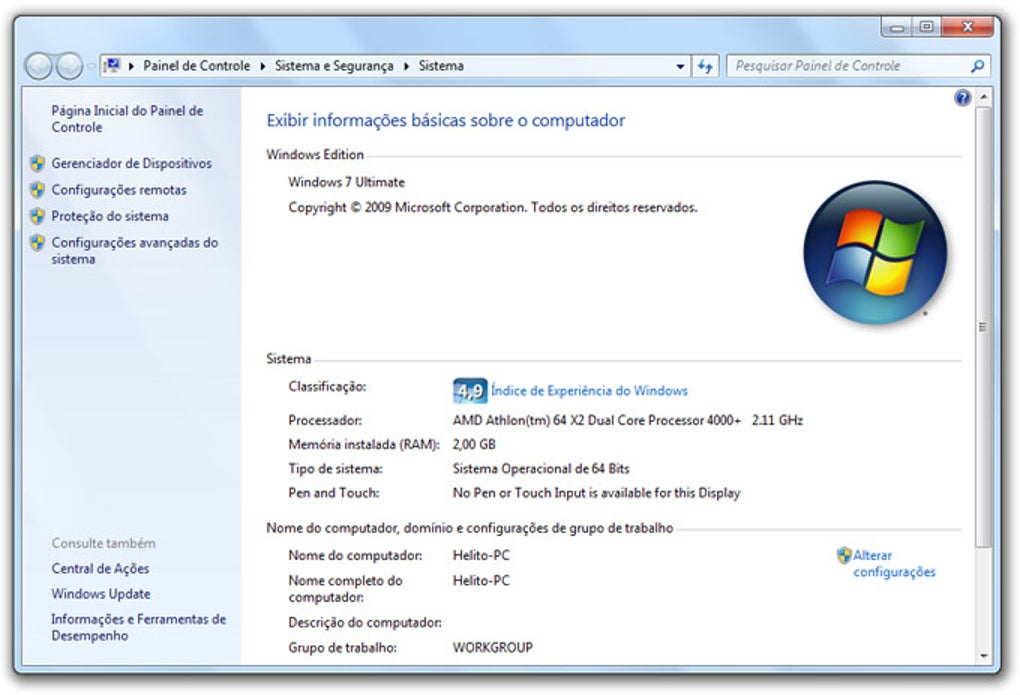Minimize the Sistema window
The height and width of the screenshot is (695, 1020).
pos(898,27)
